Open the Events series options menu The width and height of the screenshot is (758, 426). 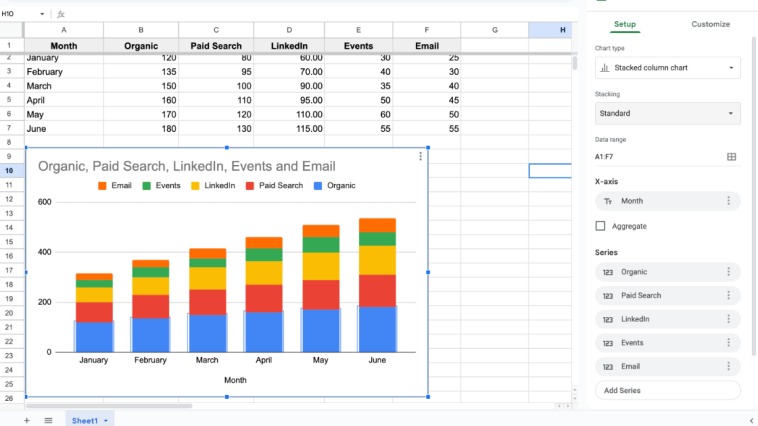coord(728,343)
